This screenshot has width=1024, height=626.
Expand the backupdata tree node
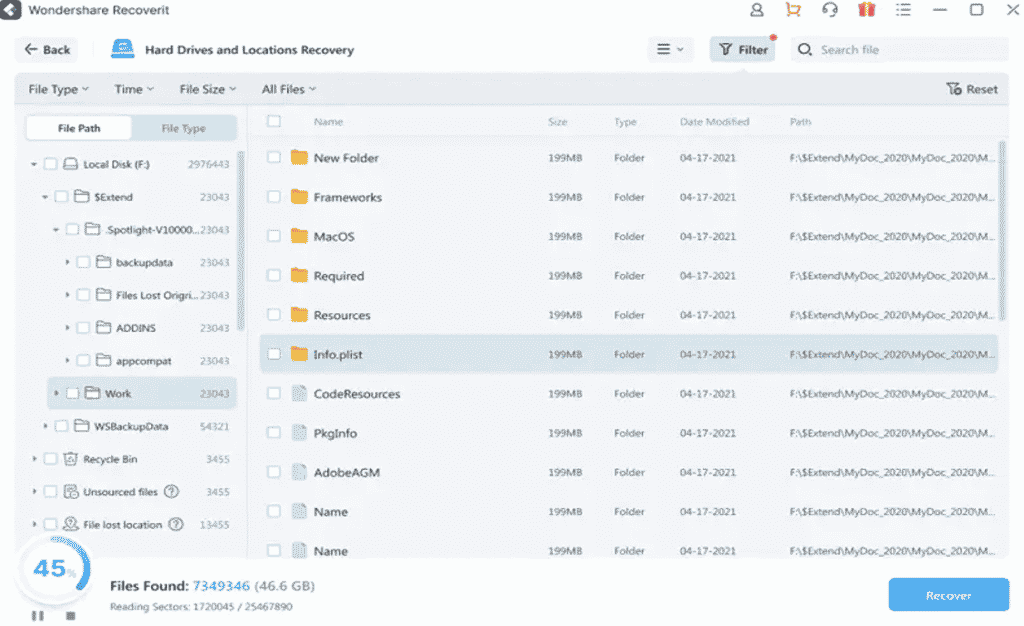67,262
